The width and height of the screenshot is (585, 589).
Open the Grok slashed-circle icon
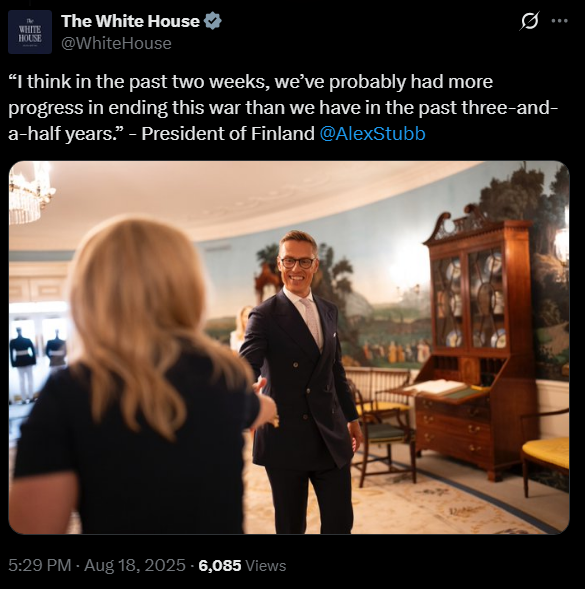[x=529, y=21]
